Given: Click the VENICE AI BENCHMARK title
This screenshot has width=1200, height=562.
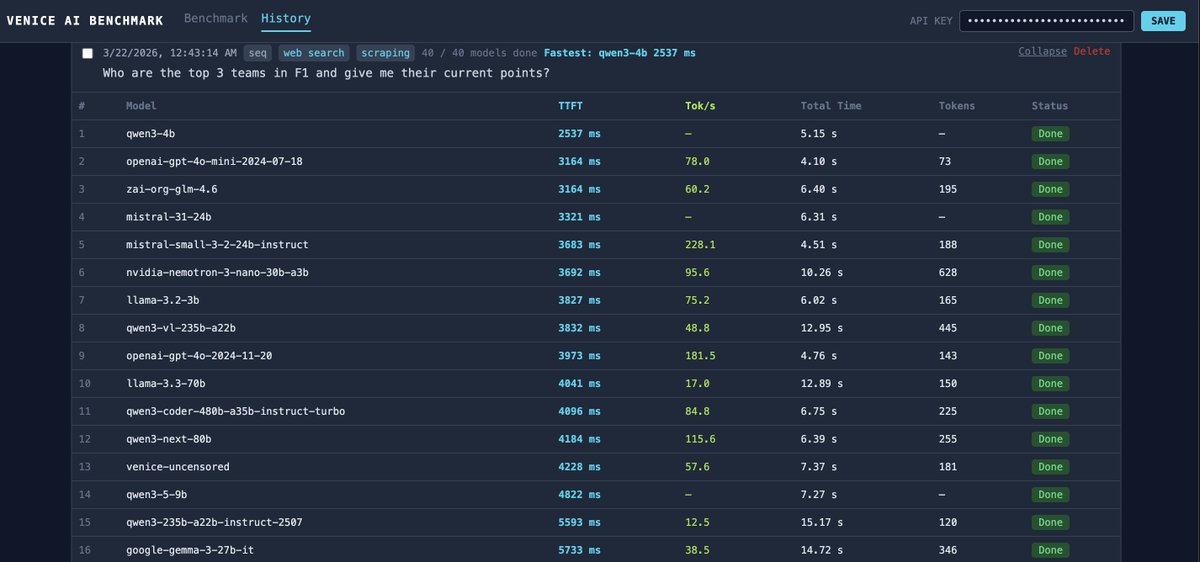Looking at the screenshot, I should pyautogui.click(x=85, y=20).
